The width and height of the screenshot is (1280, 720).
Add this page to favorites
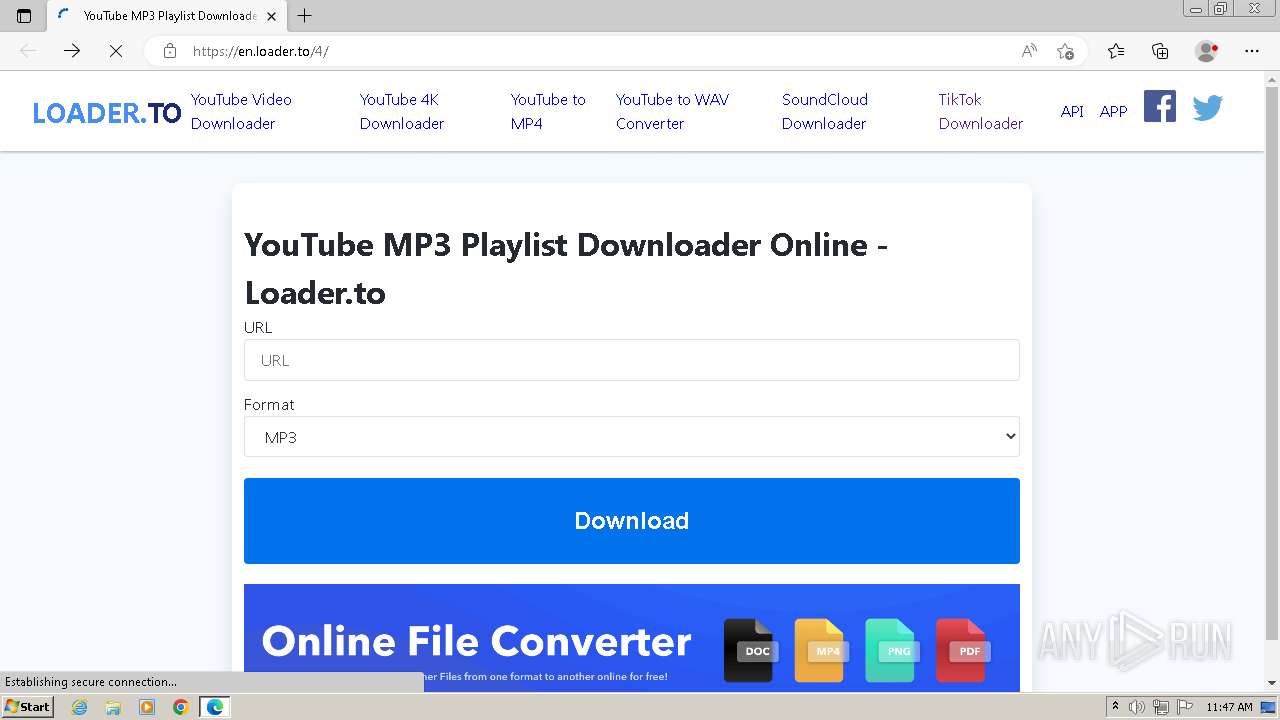tap(1065, 51)
